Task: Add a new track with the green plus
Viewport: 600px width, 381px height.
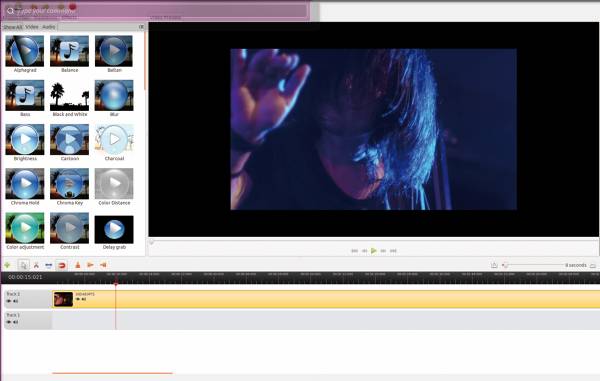Action: pyautogui.click(x=7, y=265)
